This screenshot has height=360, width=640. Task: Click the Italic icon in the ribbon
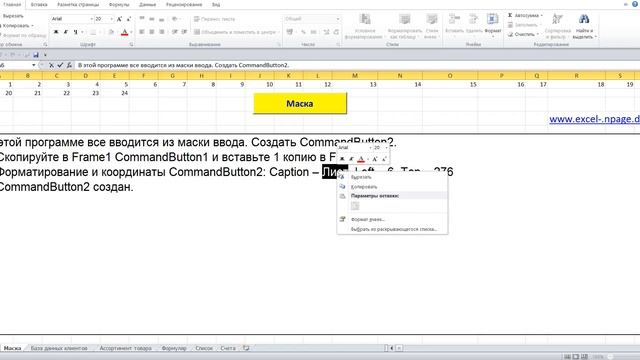65,32
